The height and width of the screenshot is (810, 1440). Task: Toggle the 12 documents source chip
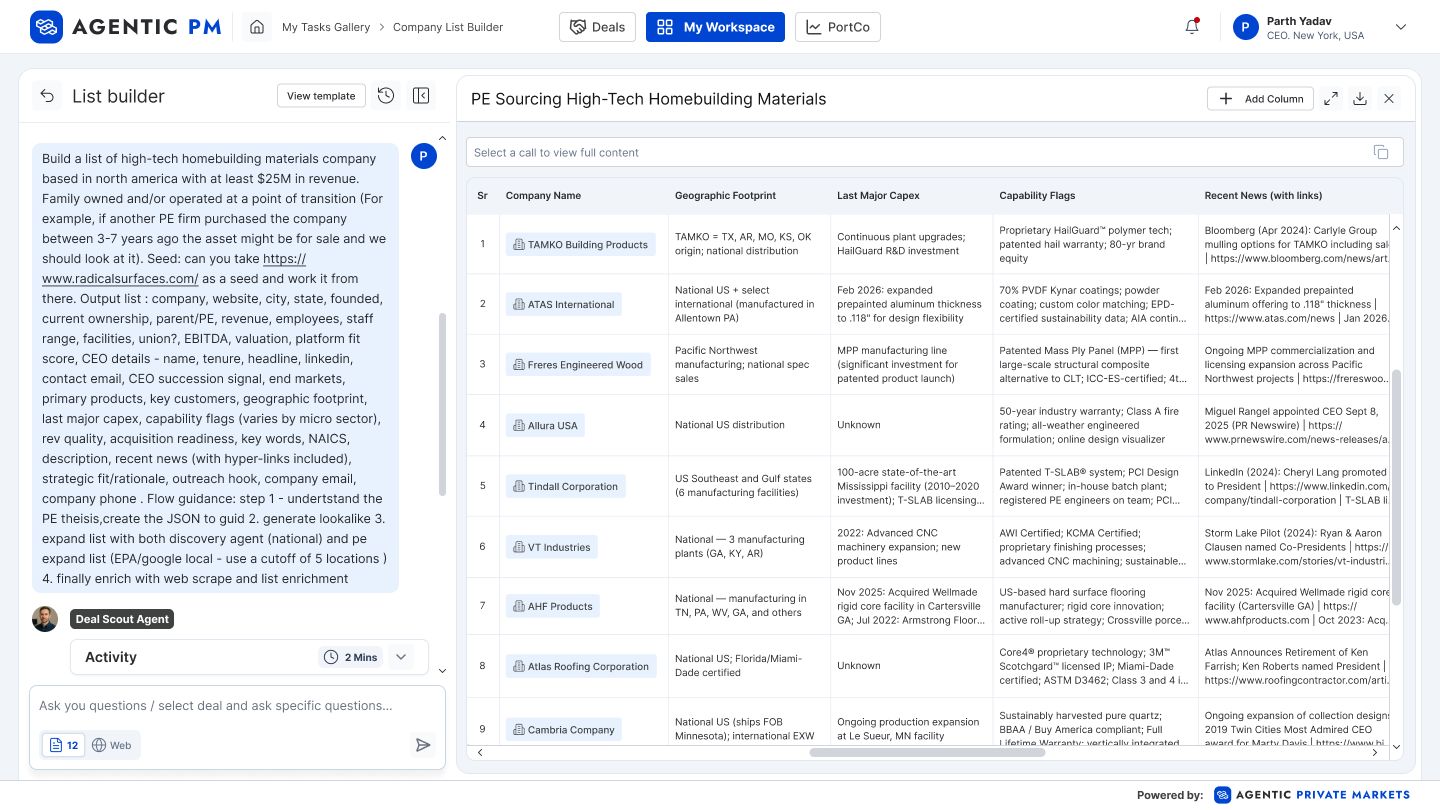tap(64, 745)
